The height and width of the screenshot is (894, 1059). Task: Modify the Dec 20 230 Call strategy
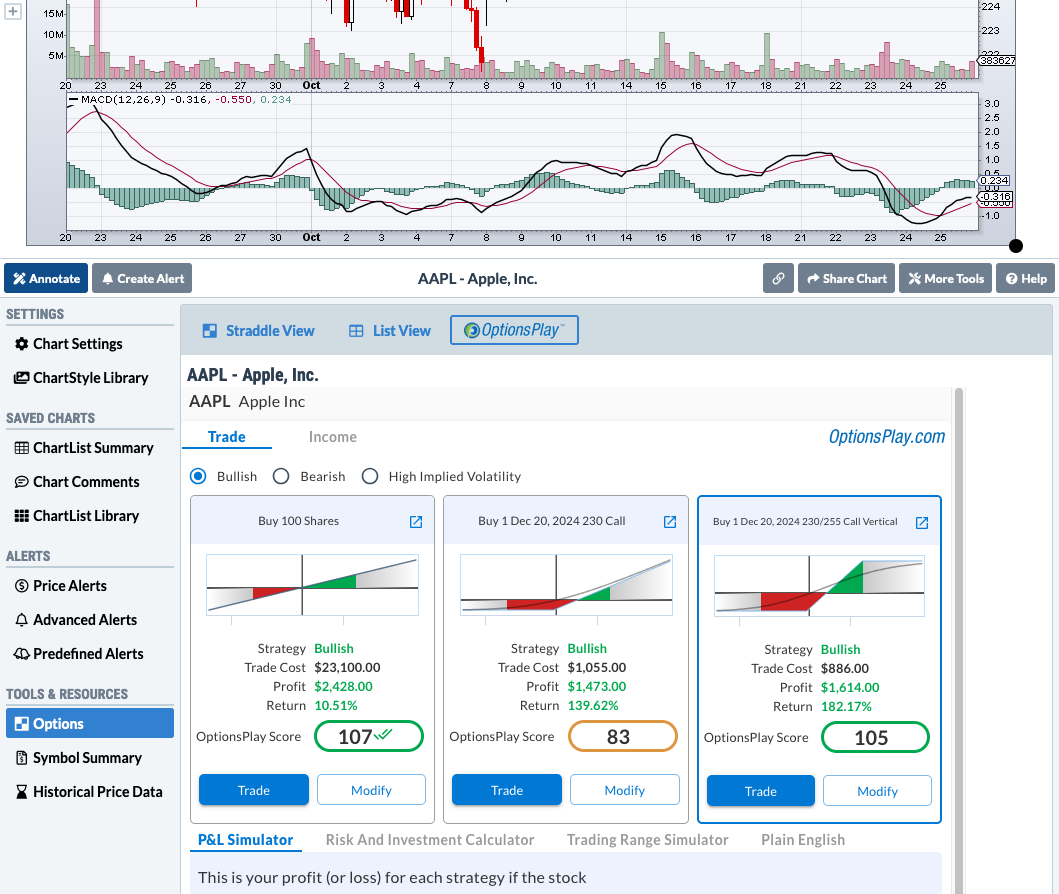tap(625, 790)
